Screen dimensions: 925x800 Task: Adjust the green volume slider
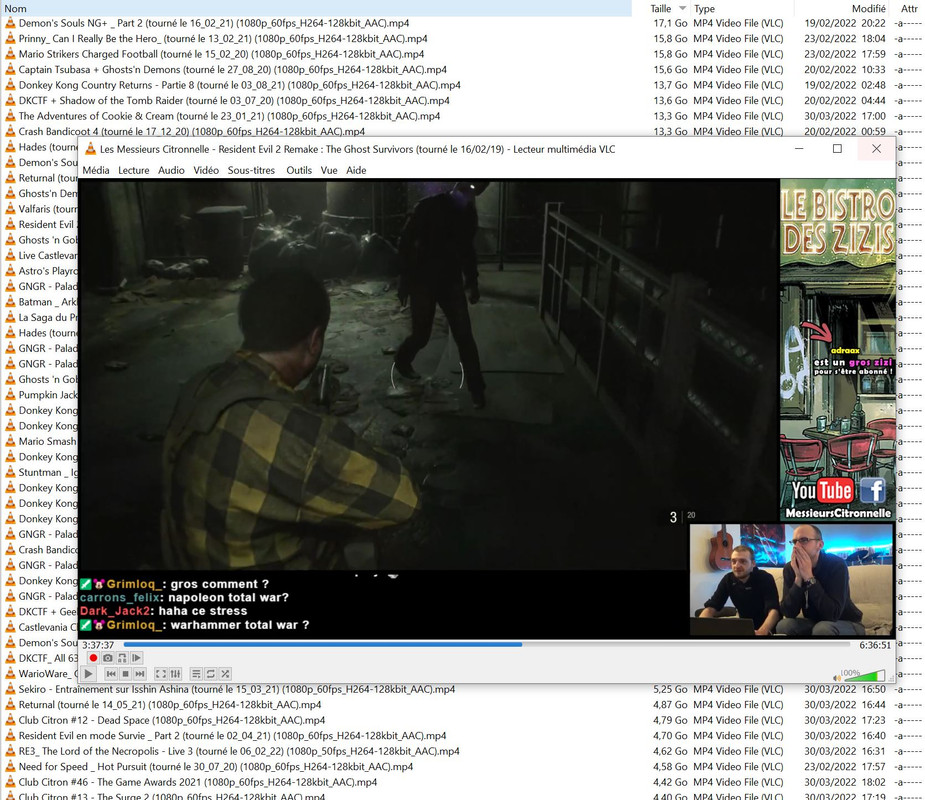pyautogui.click(x=863, y=676)
